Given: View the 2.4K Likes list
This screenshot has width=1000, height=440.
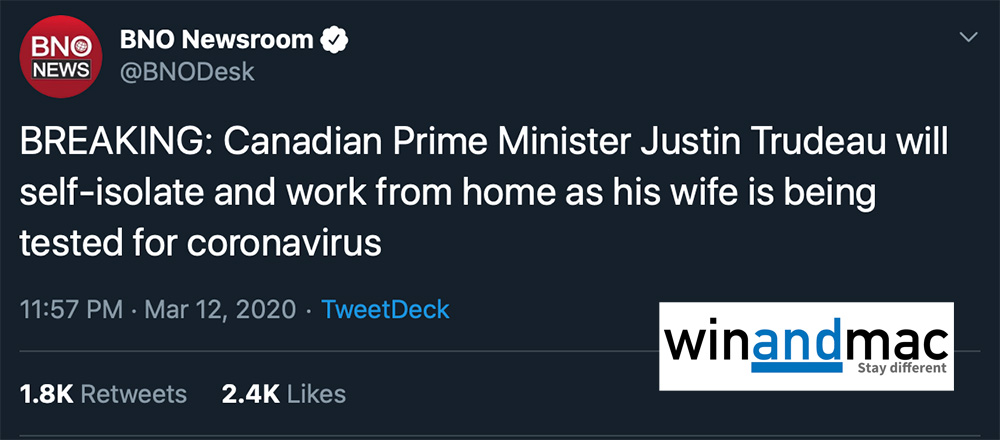Looking at the screenshot, I should click(284, 393).
